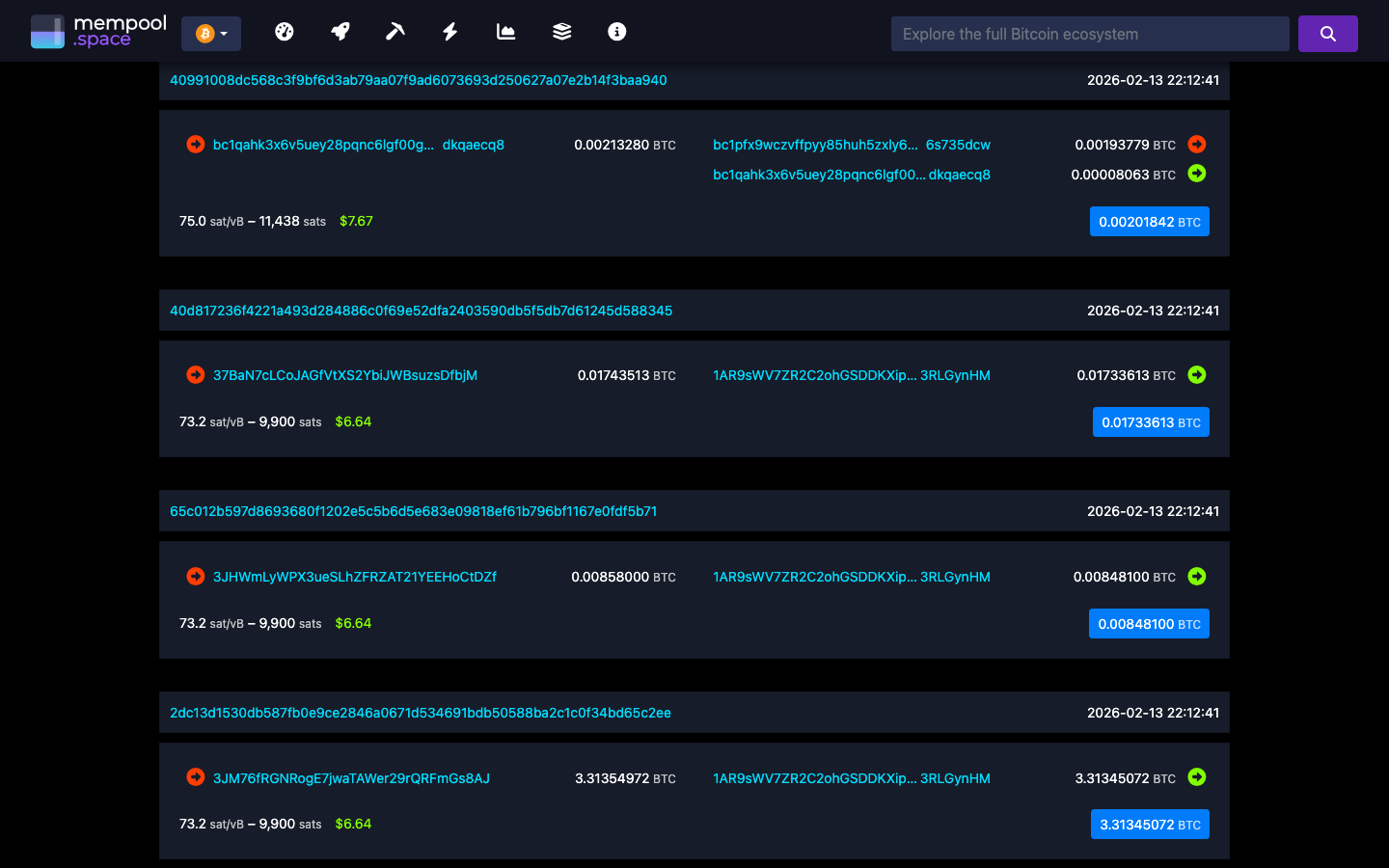View the Graphs chart icon
Viewport: 1389px width, 868px height.
click(x=504, y=31)
